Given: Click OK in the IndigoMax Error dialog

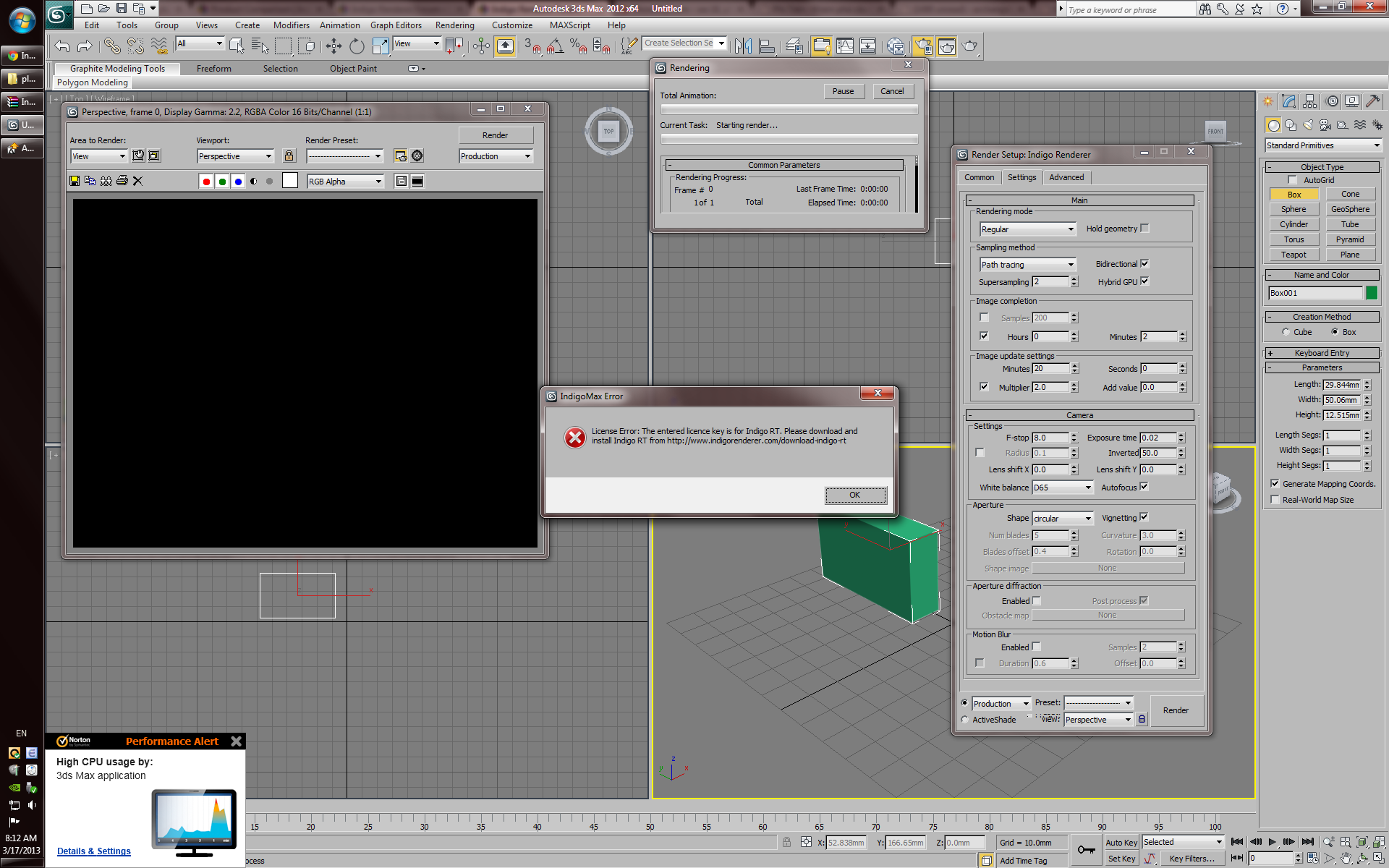Looking at the screenshot, I should (x=855, y=495).
